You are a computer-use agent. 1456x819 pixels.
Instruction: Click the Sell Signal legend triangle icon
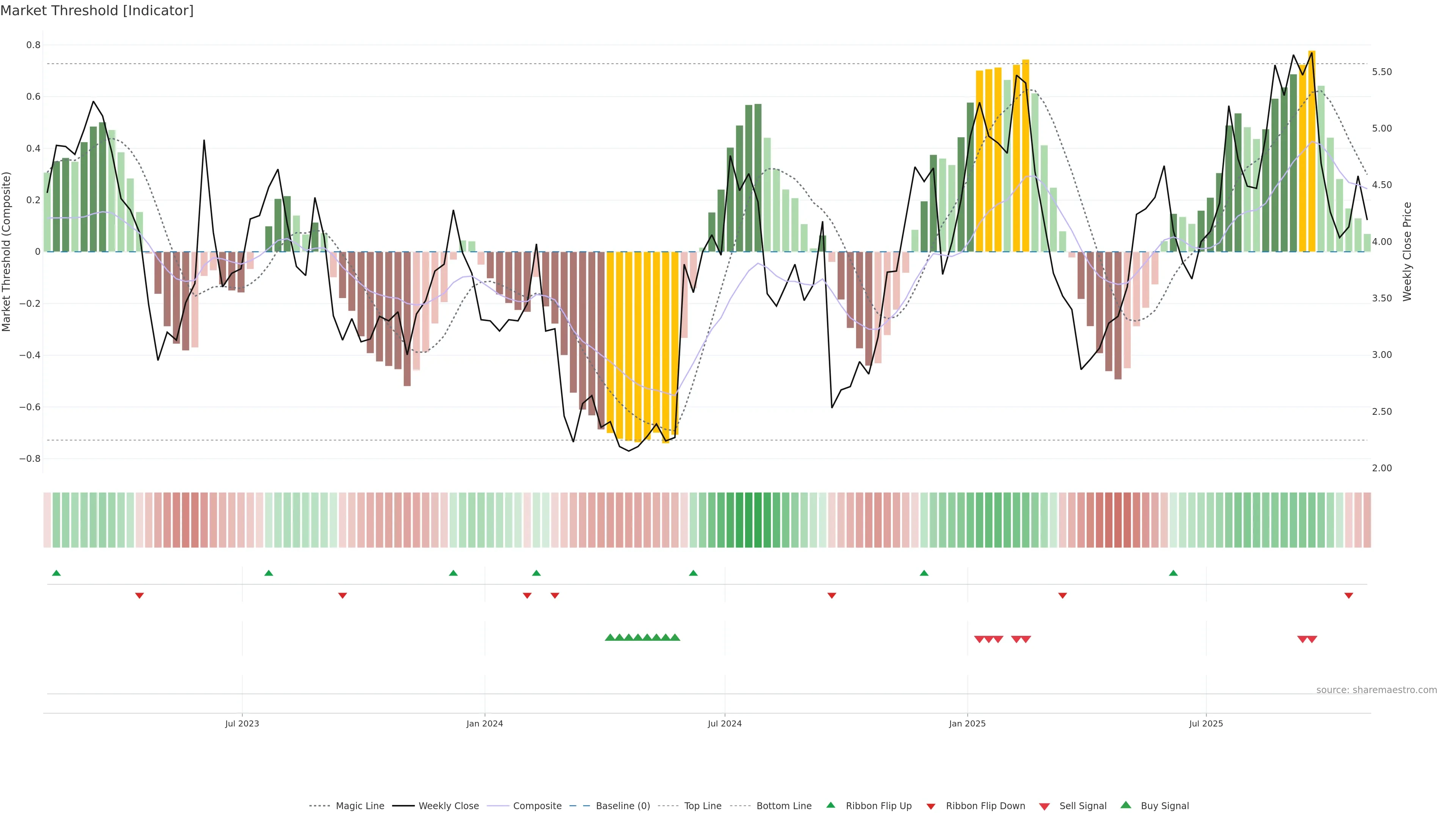click(1045, 806)
